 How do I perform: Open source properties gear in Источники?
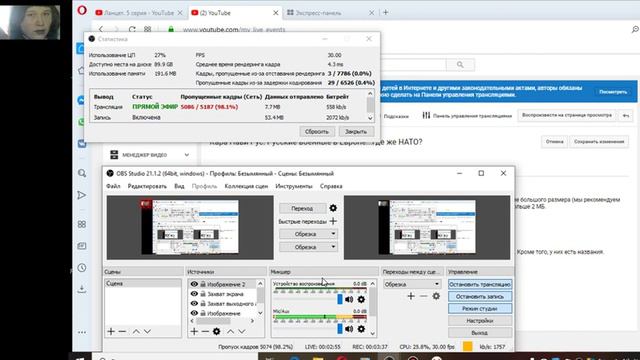pos(217,331)
